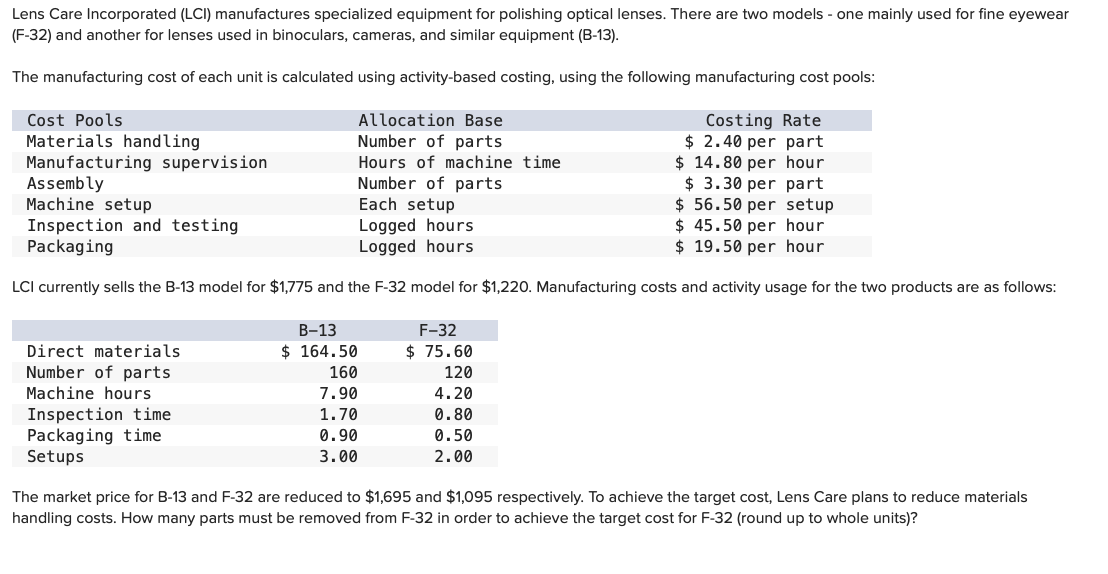
Task: Click the '0.50' packaging time value
Action: 454,435
